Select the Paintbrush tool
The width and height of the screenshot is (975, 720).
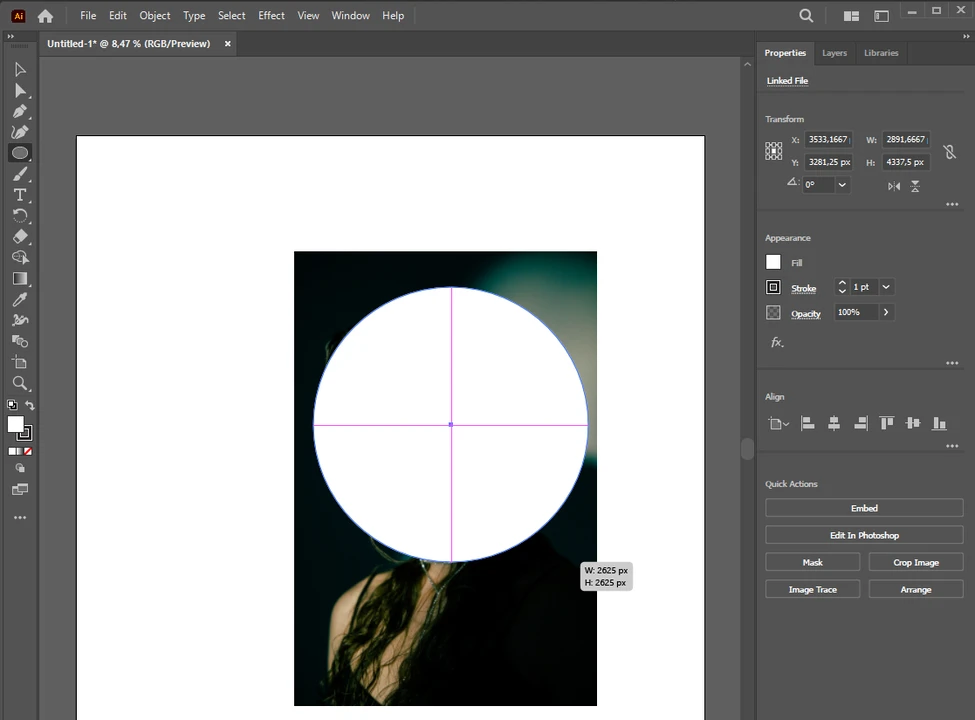20,174
